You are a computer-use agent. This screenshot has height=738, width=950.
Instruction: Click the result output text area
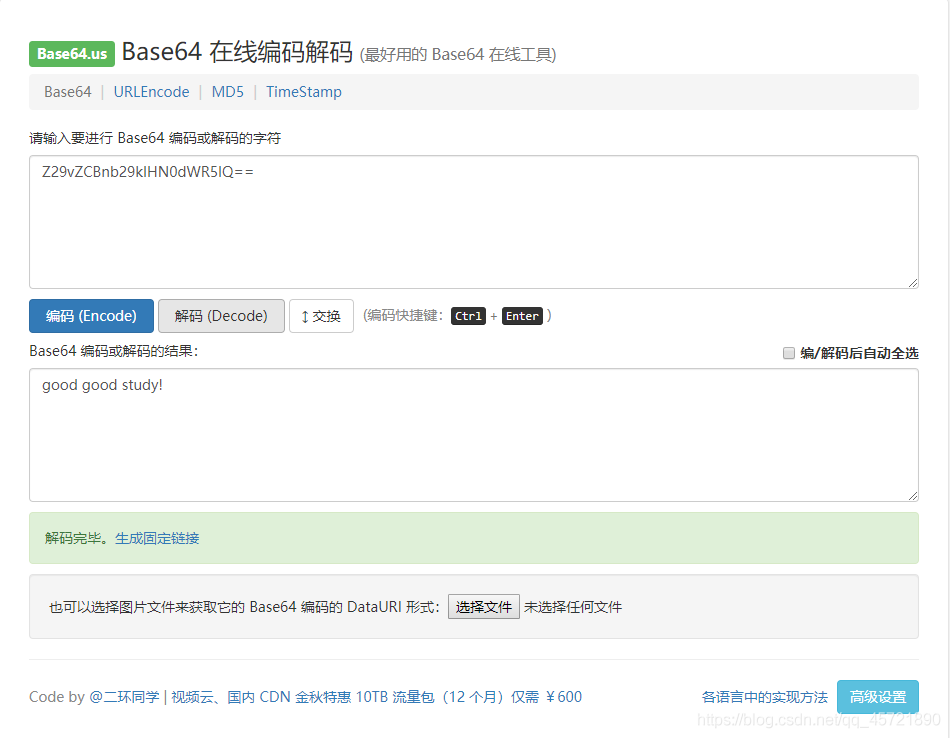[x=474, y=435]
